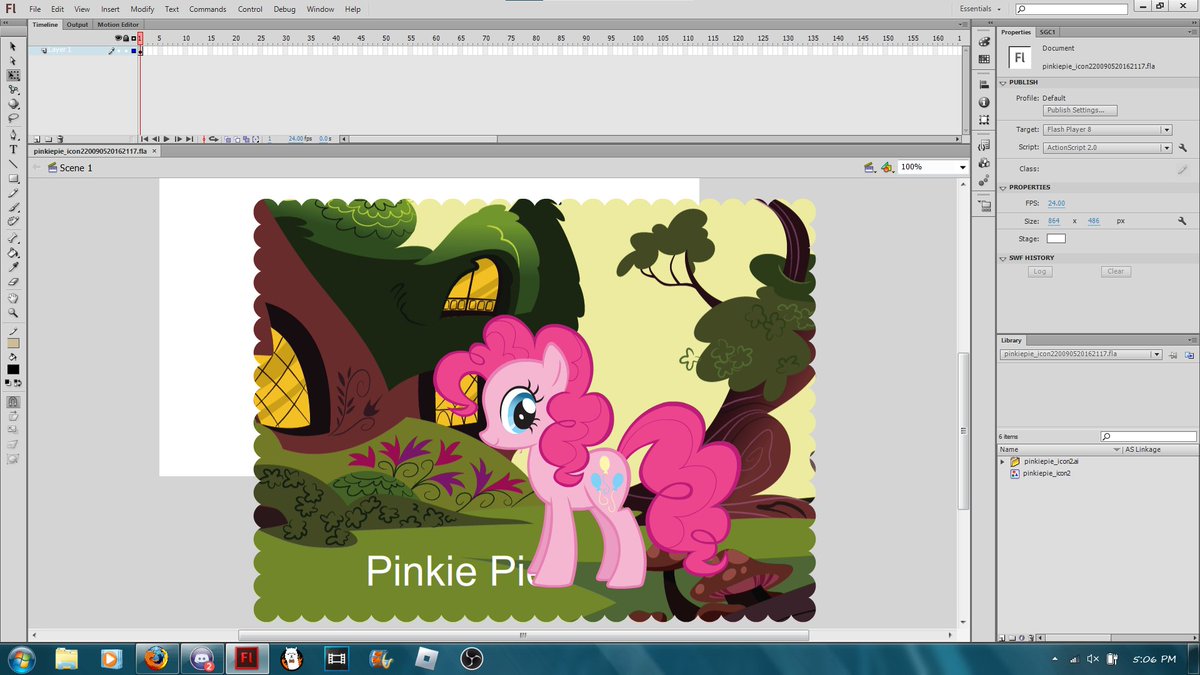Select the Subselection tool
Screen dimensions: 1200x675
tap(14, 60)
